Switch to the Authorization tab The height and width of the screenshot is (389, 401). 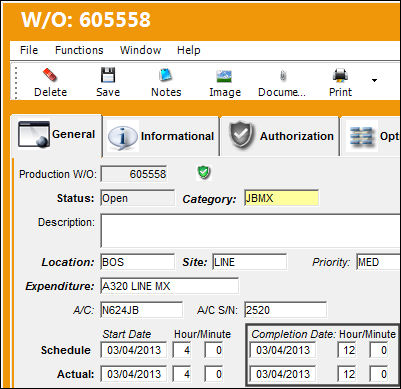pyautogui.click(x=280, y=136)
